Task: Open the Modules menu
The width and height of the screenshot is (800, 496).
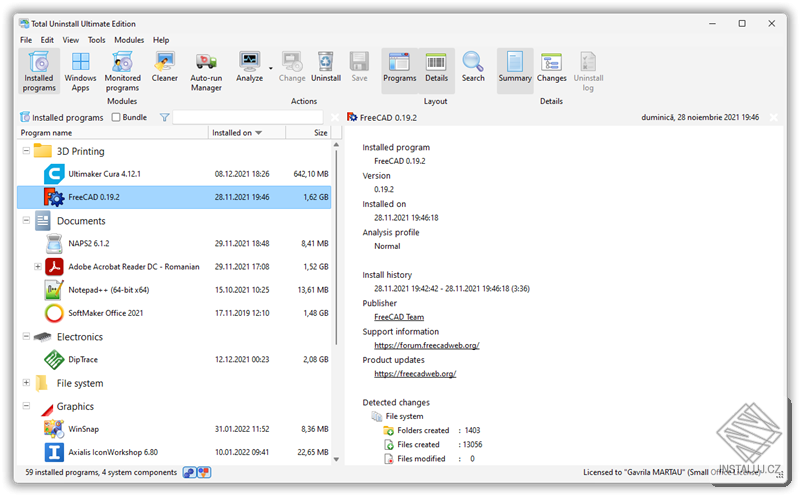Action: tap(129, 40)
